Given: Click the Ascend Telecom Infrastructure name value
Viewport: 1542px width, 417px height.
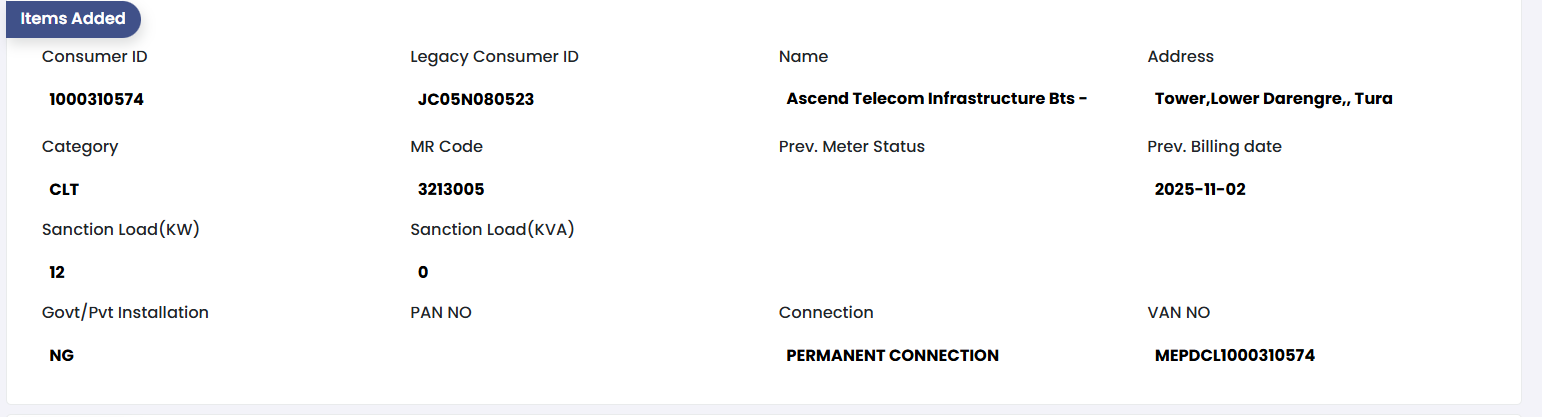Looking at the screenshot, I should point(936,99).
